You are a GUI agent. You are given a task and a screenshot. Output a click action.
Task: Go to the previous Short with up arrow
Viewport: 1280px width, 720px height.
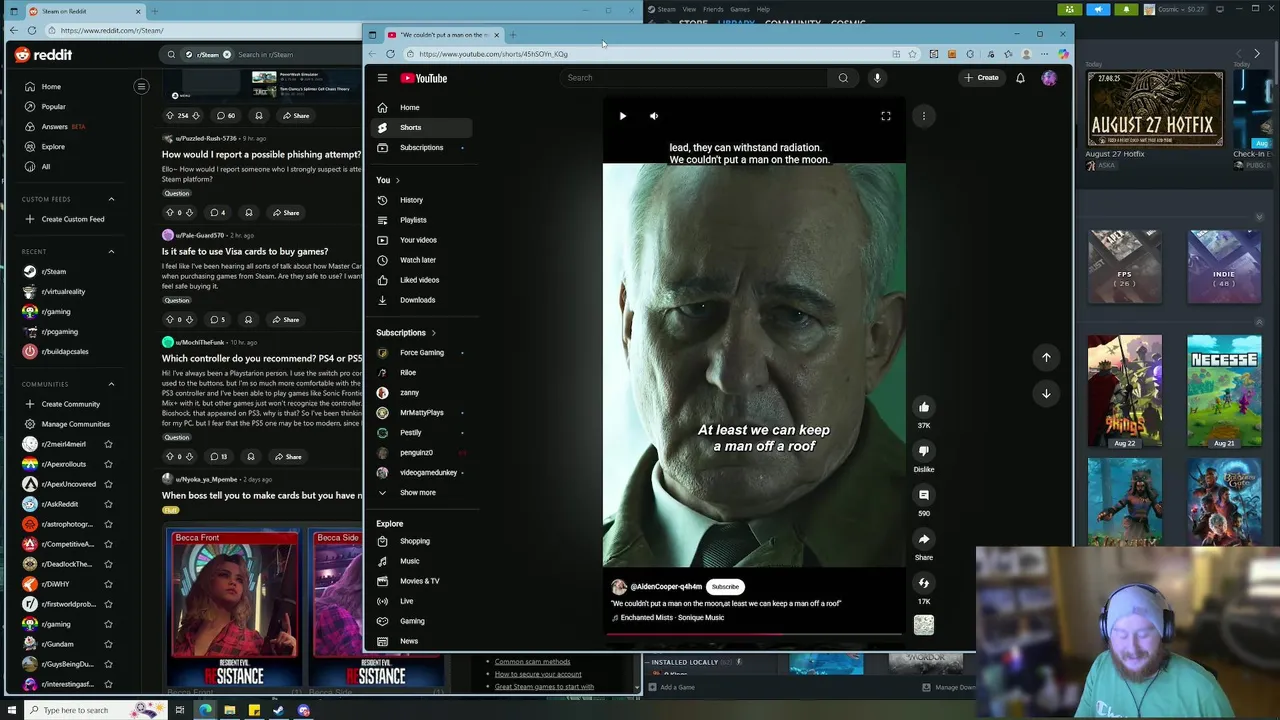coord(1046,357)
